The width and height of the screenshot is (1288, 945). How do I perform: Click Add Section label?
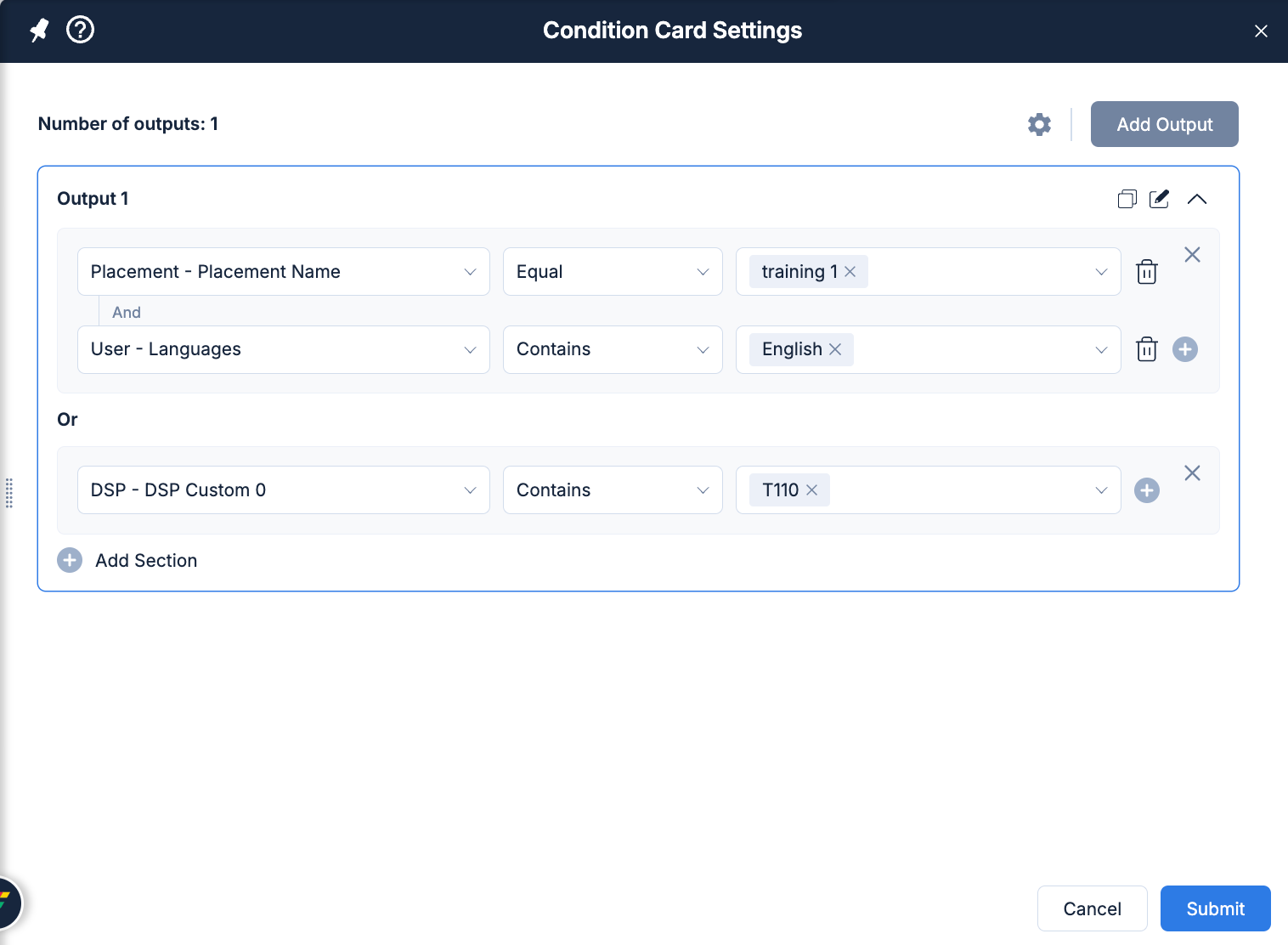[x=146, y=561]
